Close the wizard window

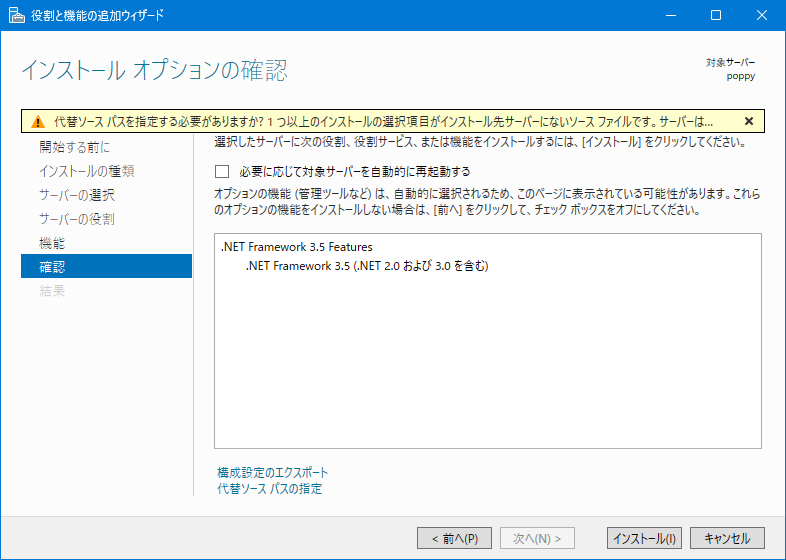pos(762,16)
